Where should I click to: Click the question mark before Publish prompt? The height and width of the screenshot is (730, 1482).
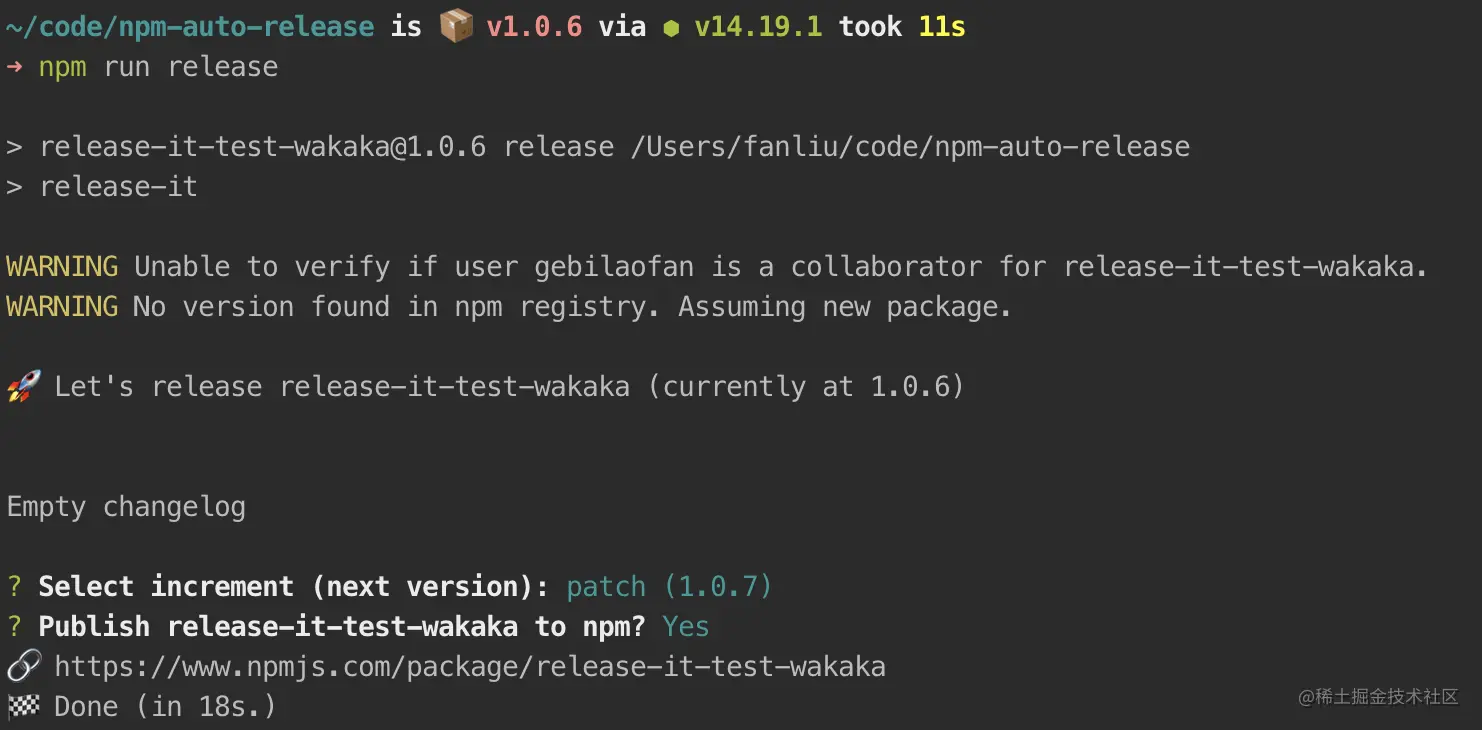click(x=14, y=627)
